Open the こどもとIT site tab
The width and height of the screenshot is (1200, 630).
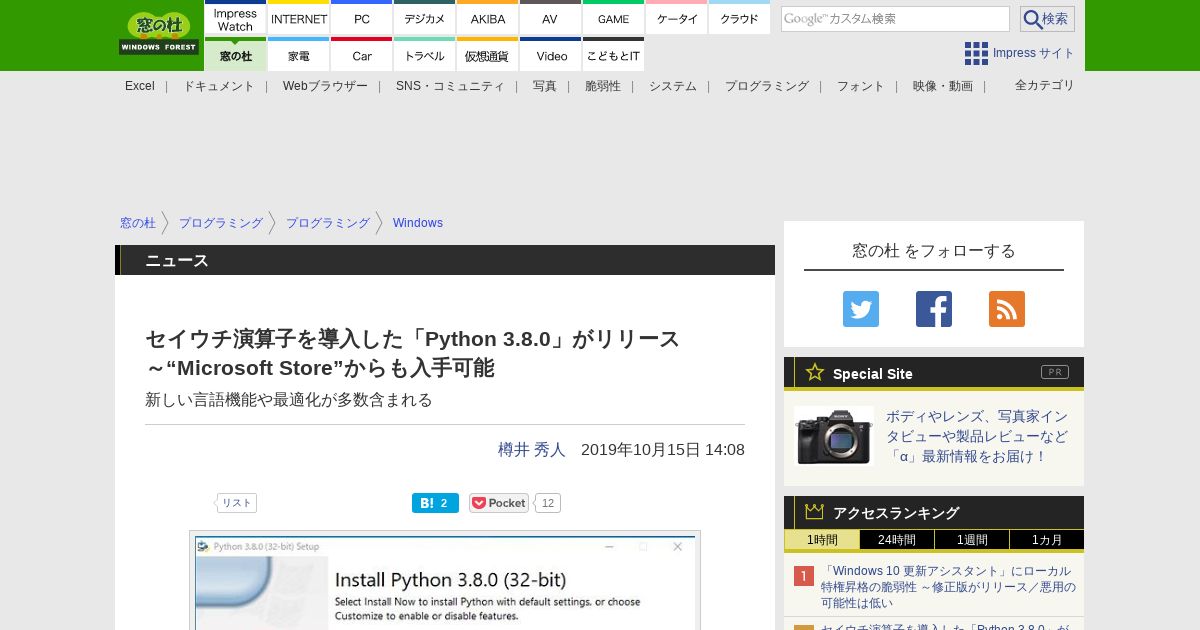click(x=613, y=54)
